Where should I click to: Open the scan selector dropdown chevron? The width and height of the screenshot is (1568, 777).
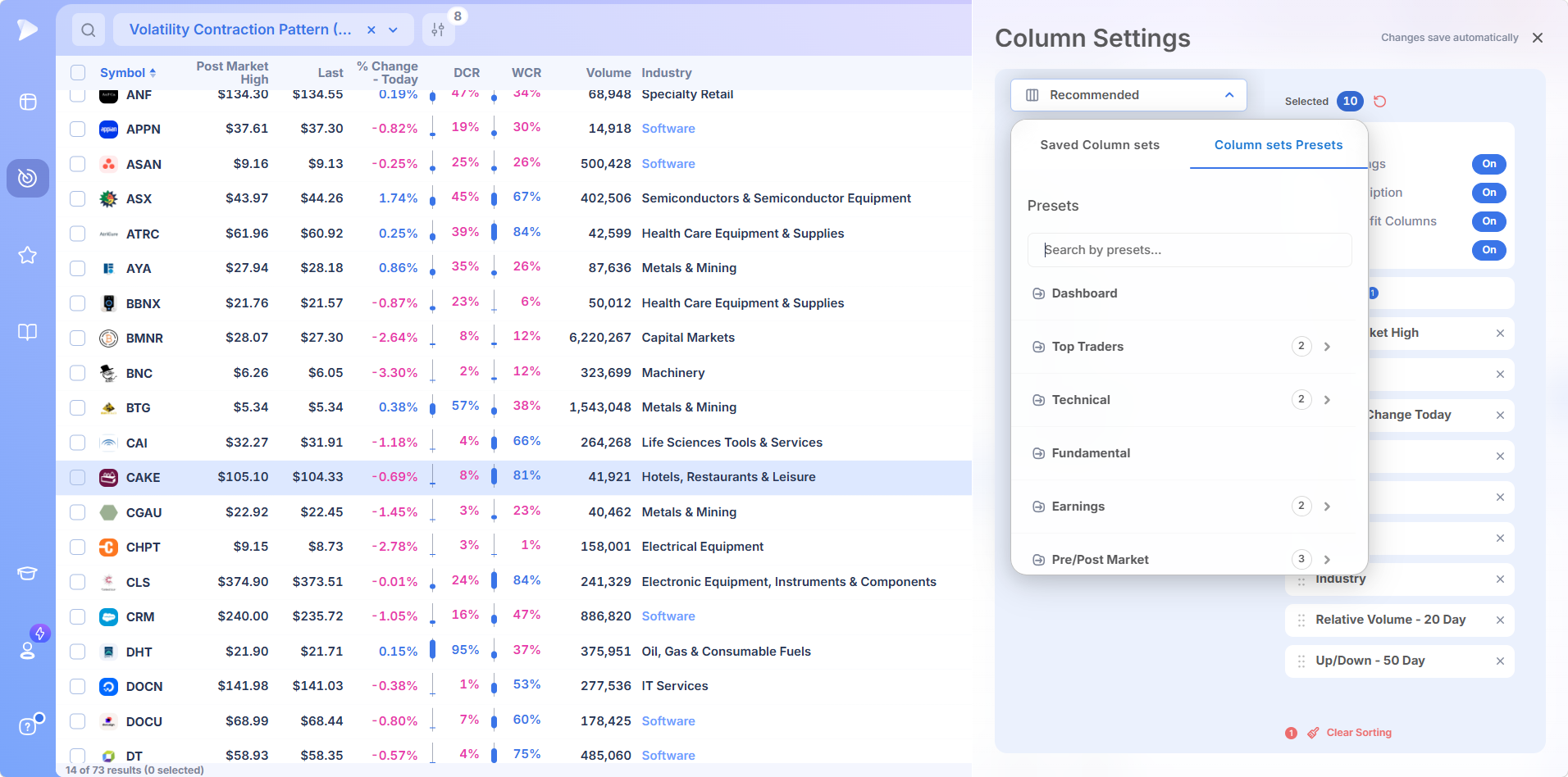(394, 30)
